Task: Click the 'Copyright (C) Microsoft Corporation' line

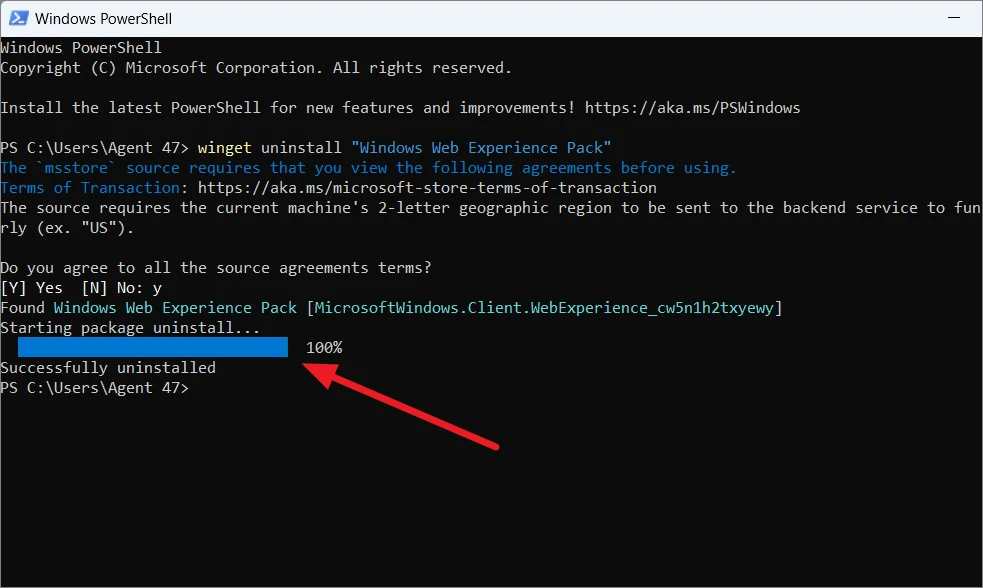Action: (256, 68)
